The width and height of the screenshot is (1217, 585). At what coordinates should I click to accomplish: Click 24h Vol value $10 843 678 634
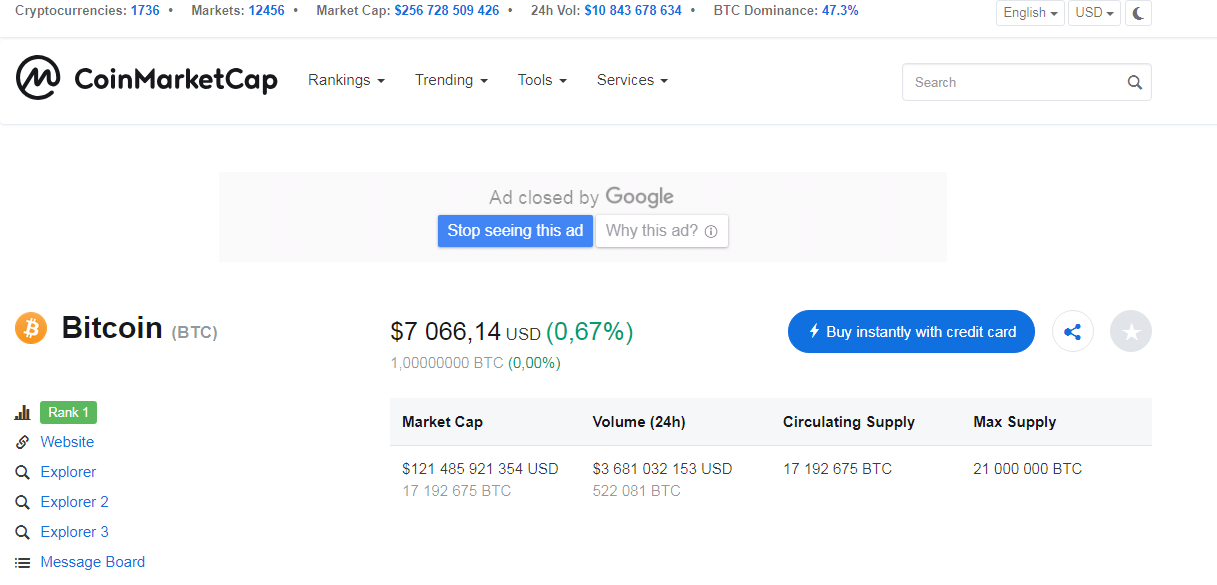[x=633, y=11]
